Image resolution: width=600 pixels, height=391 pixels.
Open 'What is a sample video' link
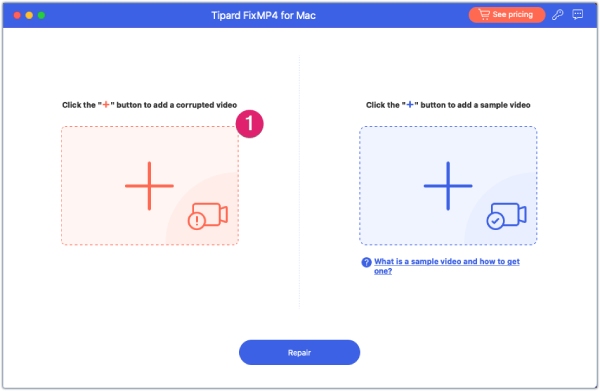coord(447,266)
